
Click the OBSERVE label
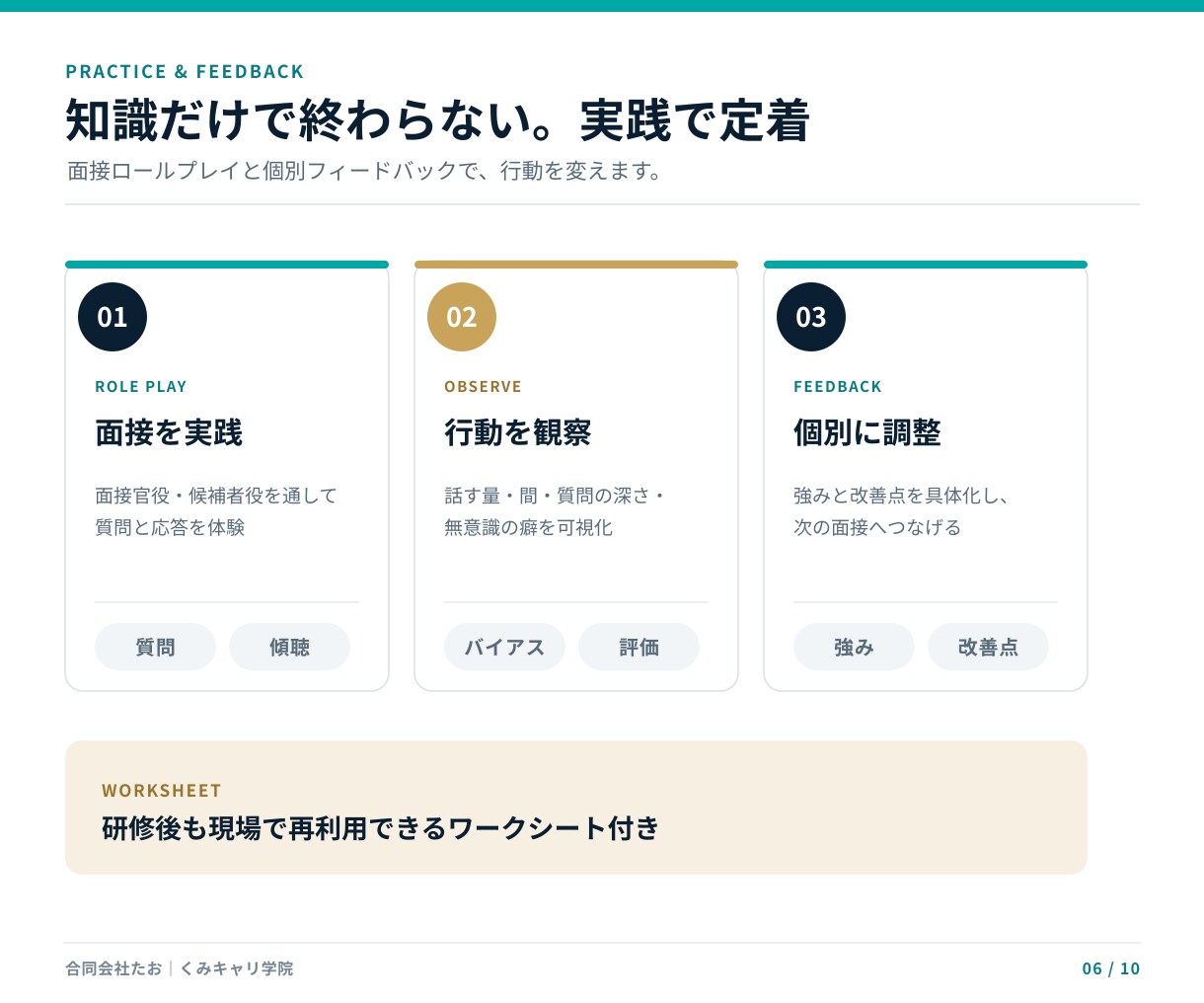pyautogui.click(x=483, y=387)
